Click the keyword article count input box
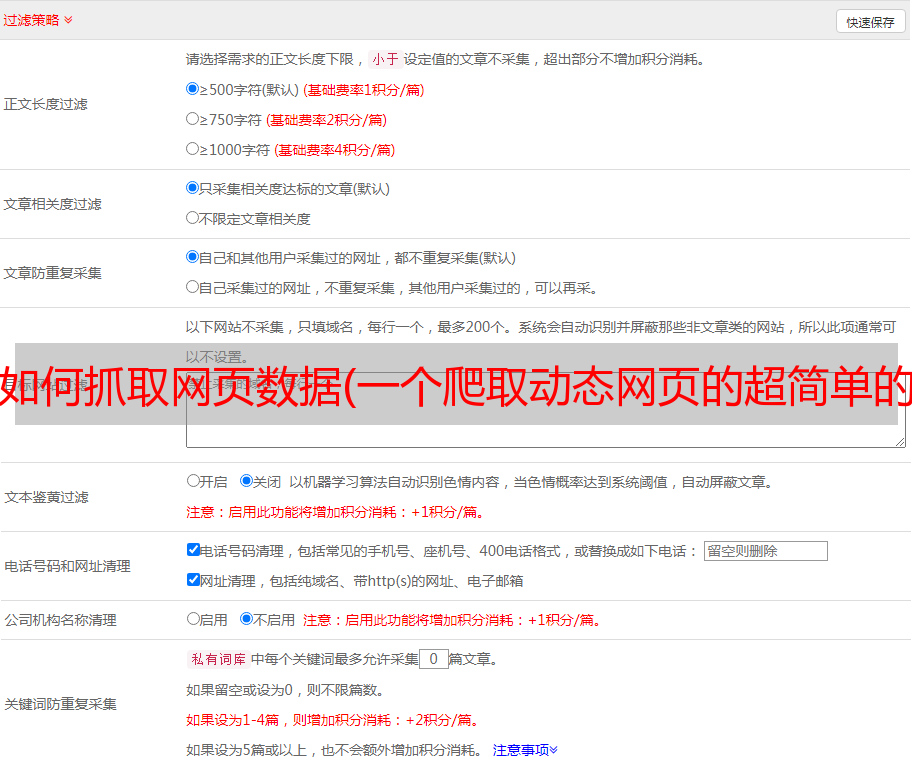Image resolution: width=912 pixels, height=768 pixels. click(x=433, y=659)
